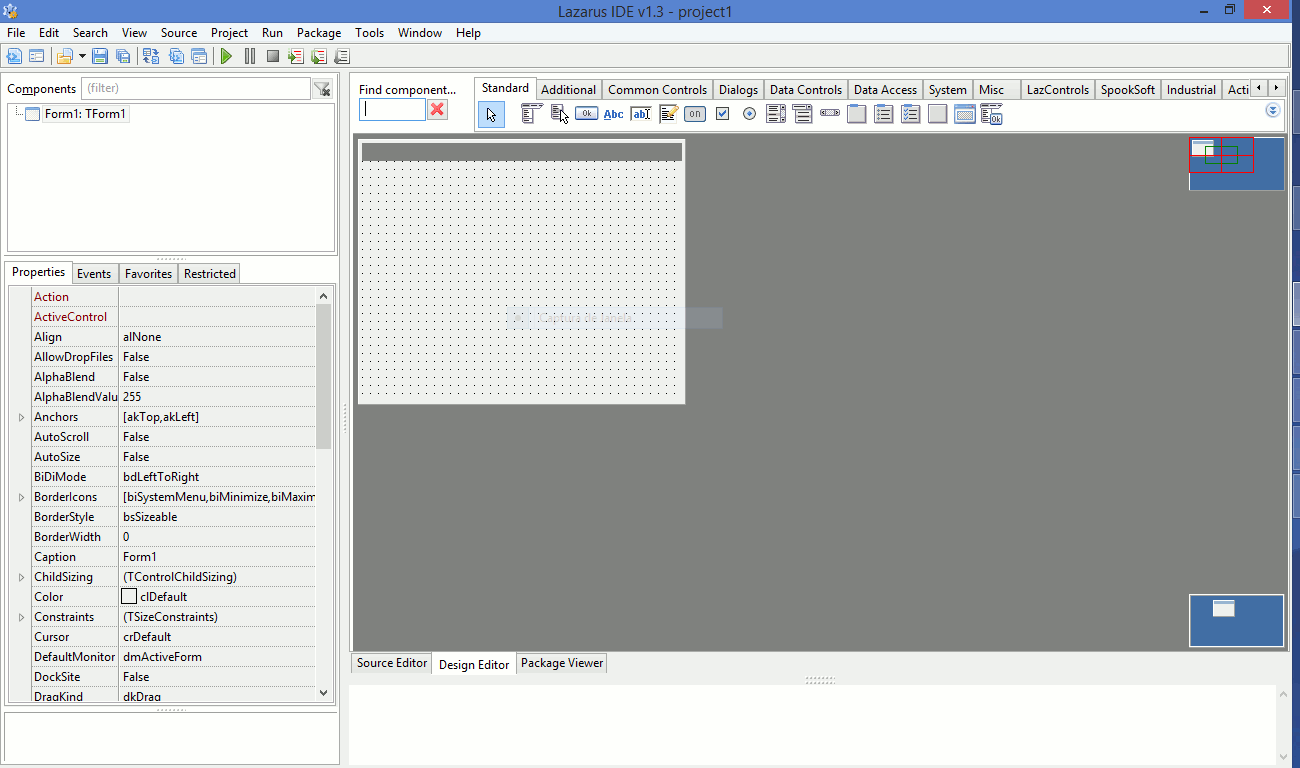Pick the TComboBox component icon
Viewport: 1300px width, 768px height.
[x=803, y=114]
